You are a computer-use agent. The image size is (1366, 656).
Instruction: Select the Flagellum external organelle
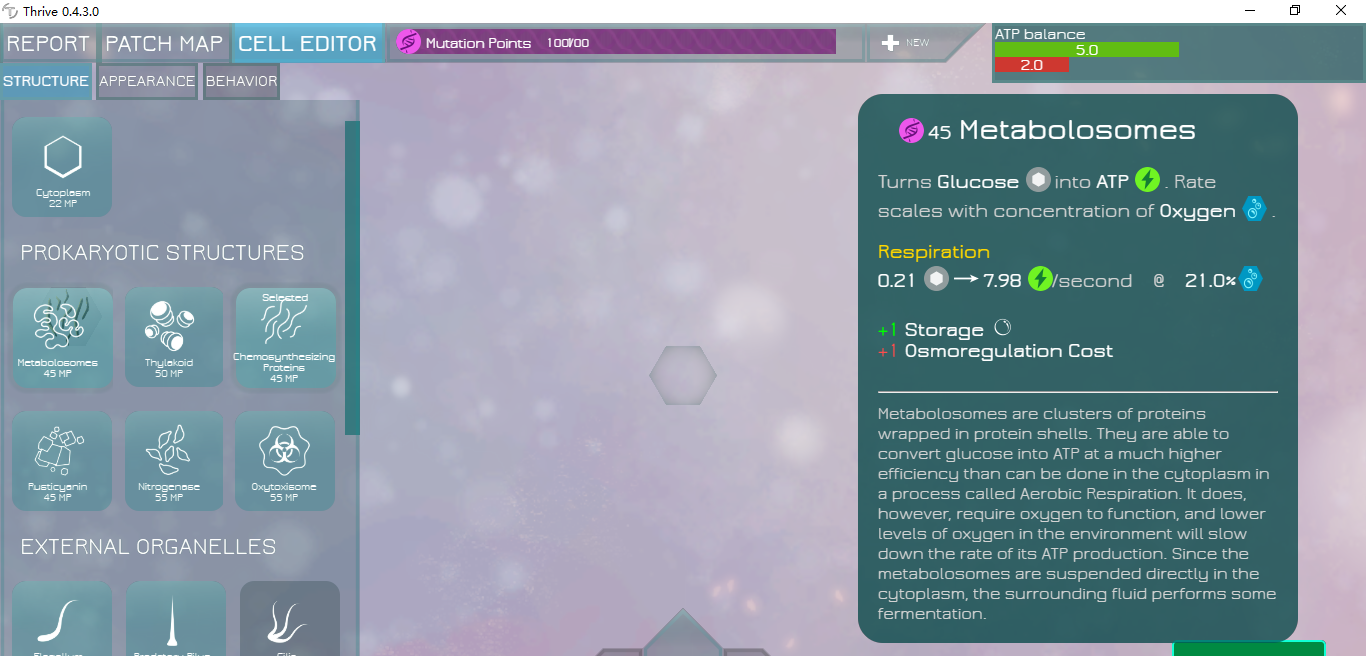[62, 620]
